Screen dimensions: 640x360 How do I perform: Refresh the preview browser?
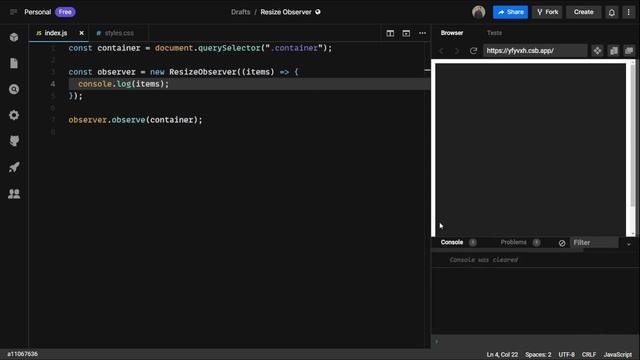[x=473, y=51]
